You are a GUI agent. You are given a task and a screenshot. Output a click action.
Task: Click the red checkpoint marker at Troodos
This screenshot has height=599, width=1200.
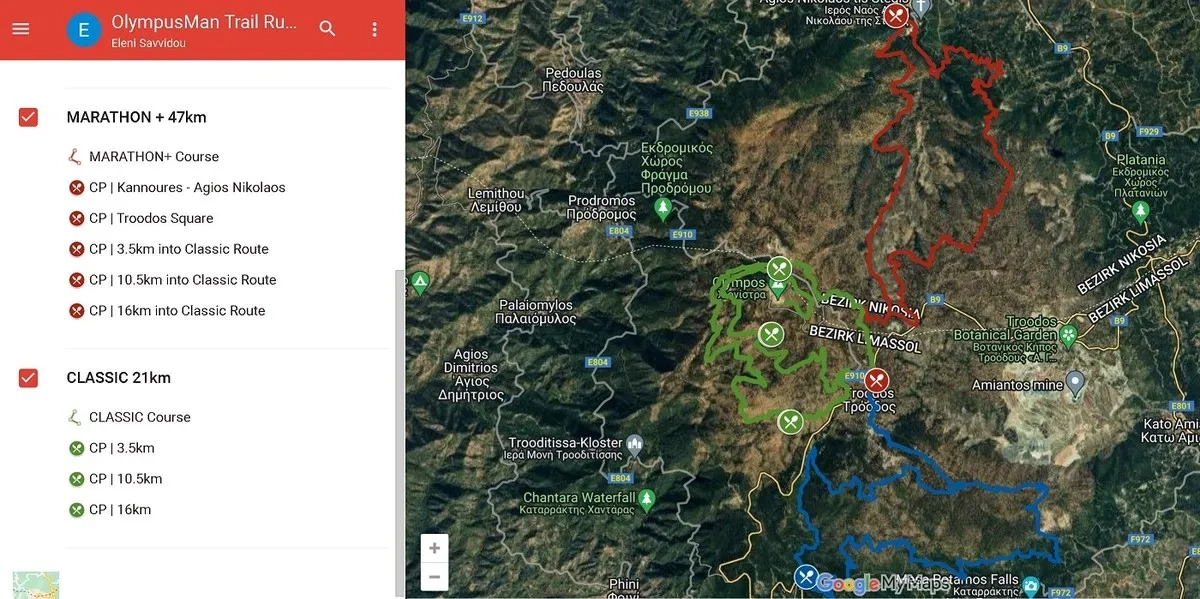coord(876,380)
